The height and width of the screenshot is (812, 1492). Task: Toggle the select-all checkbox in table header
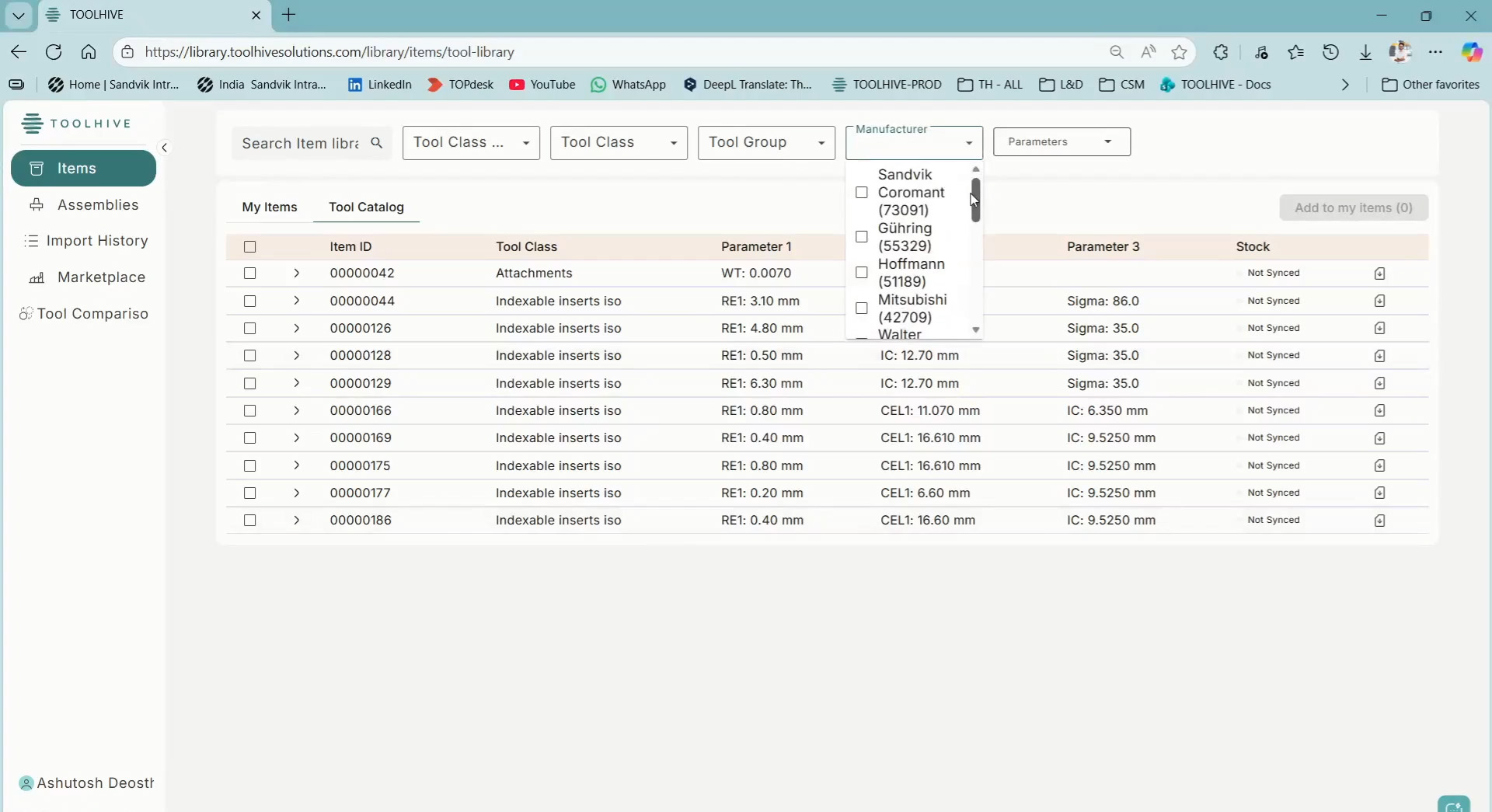(249, 247)
